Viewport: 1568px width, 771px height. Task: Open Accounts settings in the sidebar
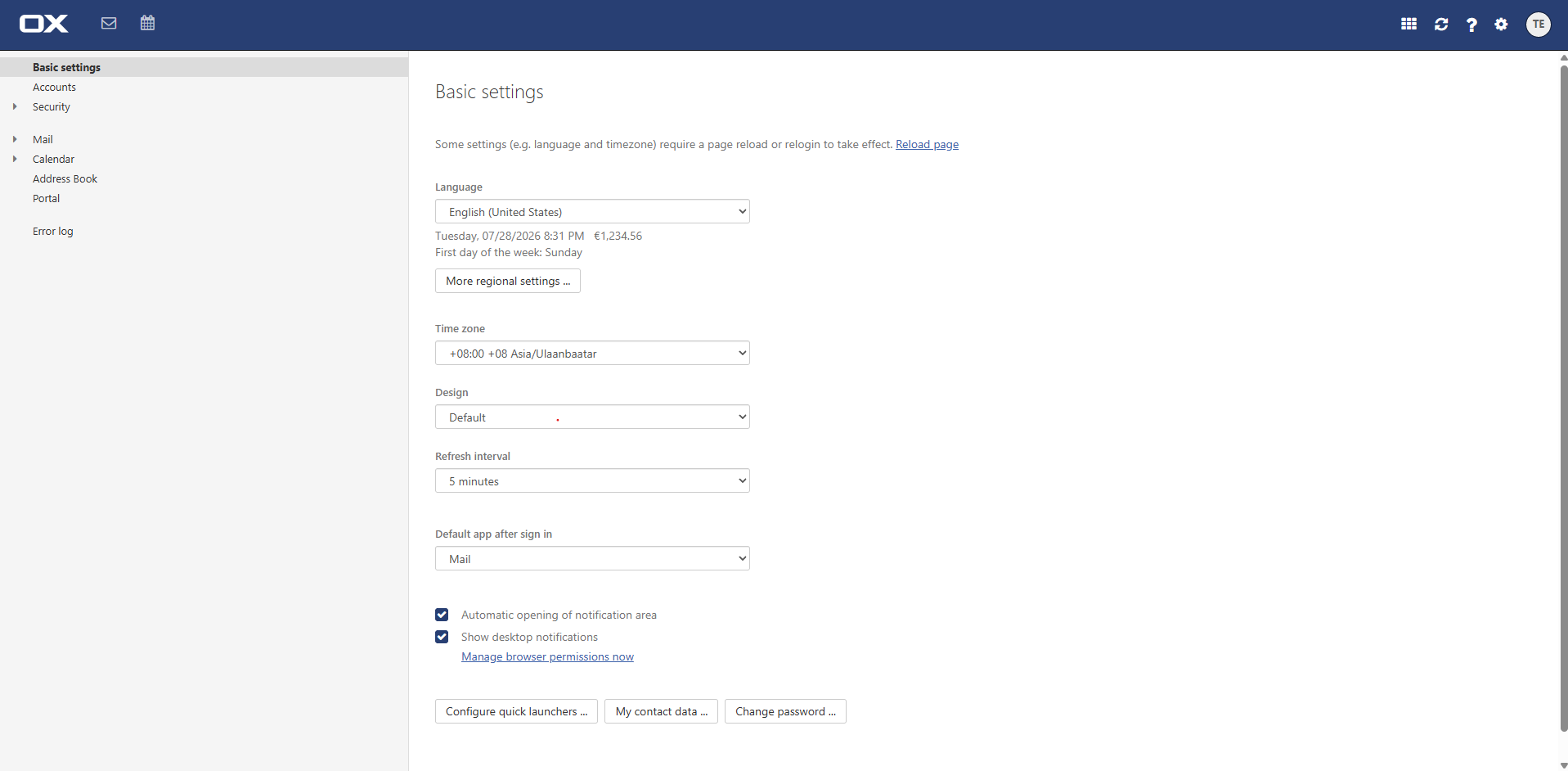pyautogui.click(x=204, y=87)
